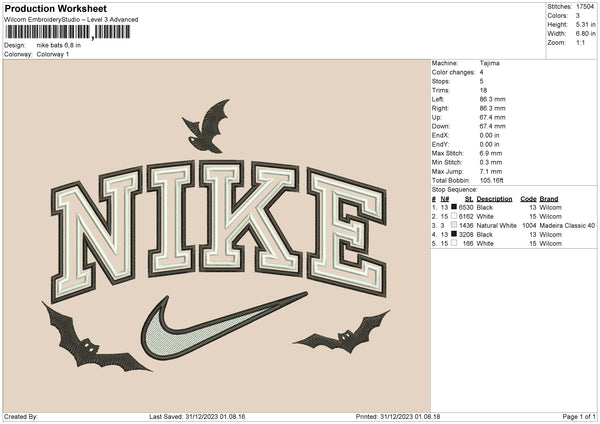The image size is (600, 424).
Task: Click the 'Right:' measurement label
Action: click(x=440, y=108)
